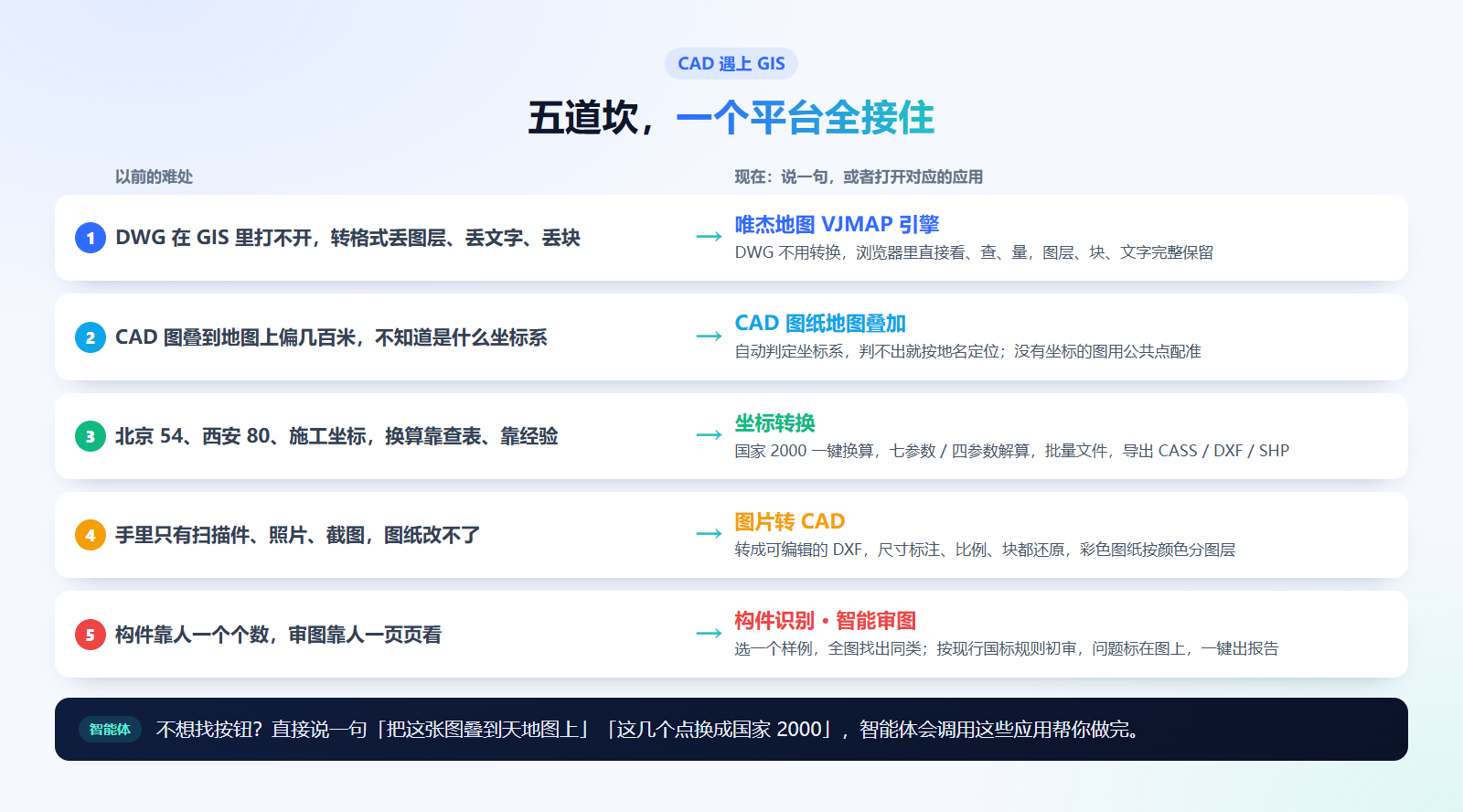Click text CAD 图叠到地图上偏几百米
This screenshot has height=812, width=1463.
(235, 337)
